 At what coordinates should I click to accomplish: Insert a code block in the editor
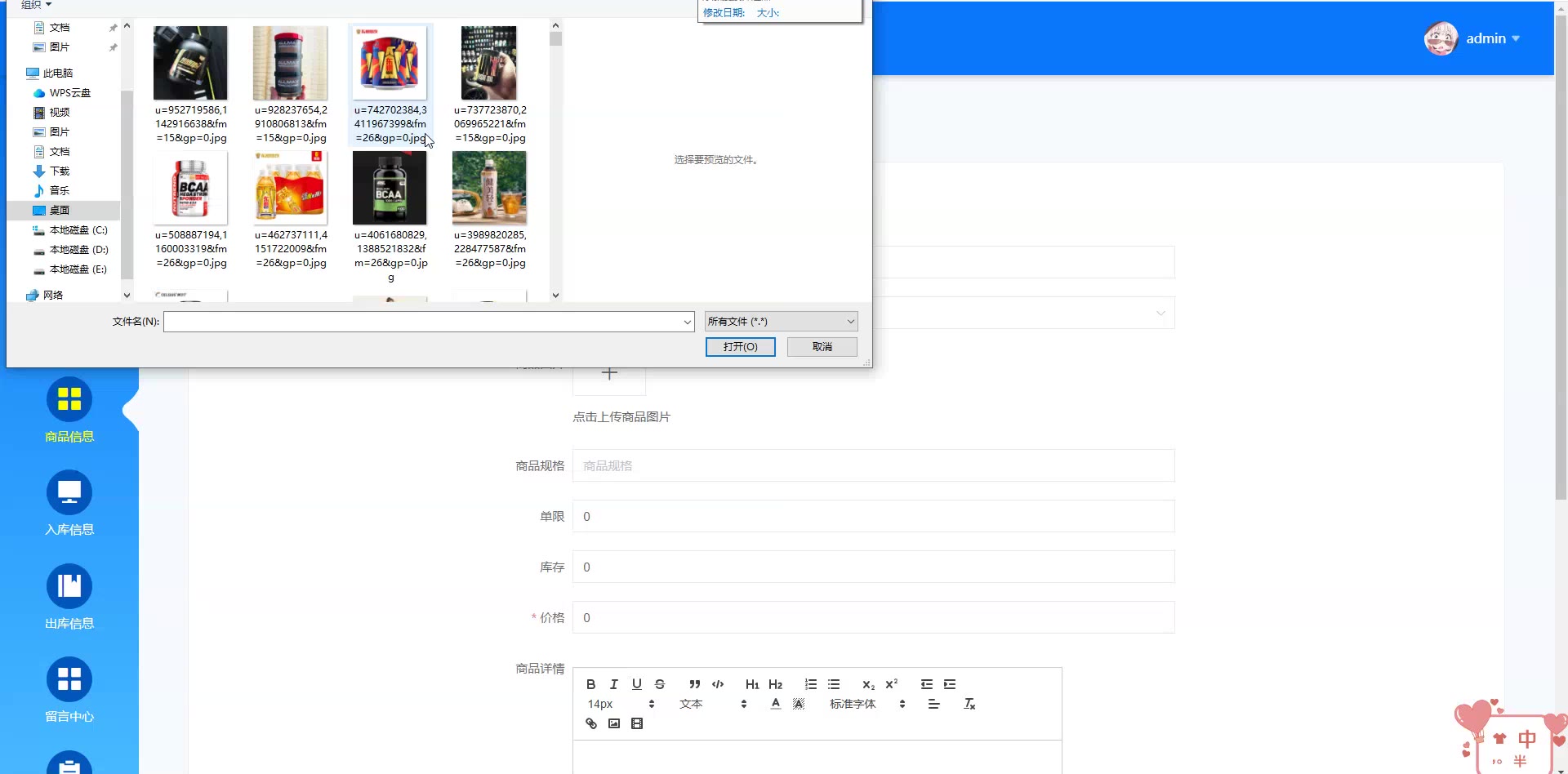(x=718, y=684)
